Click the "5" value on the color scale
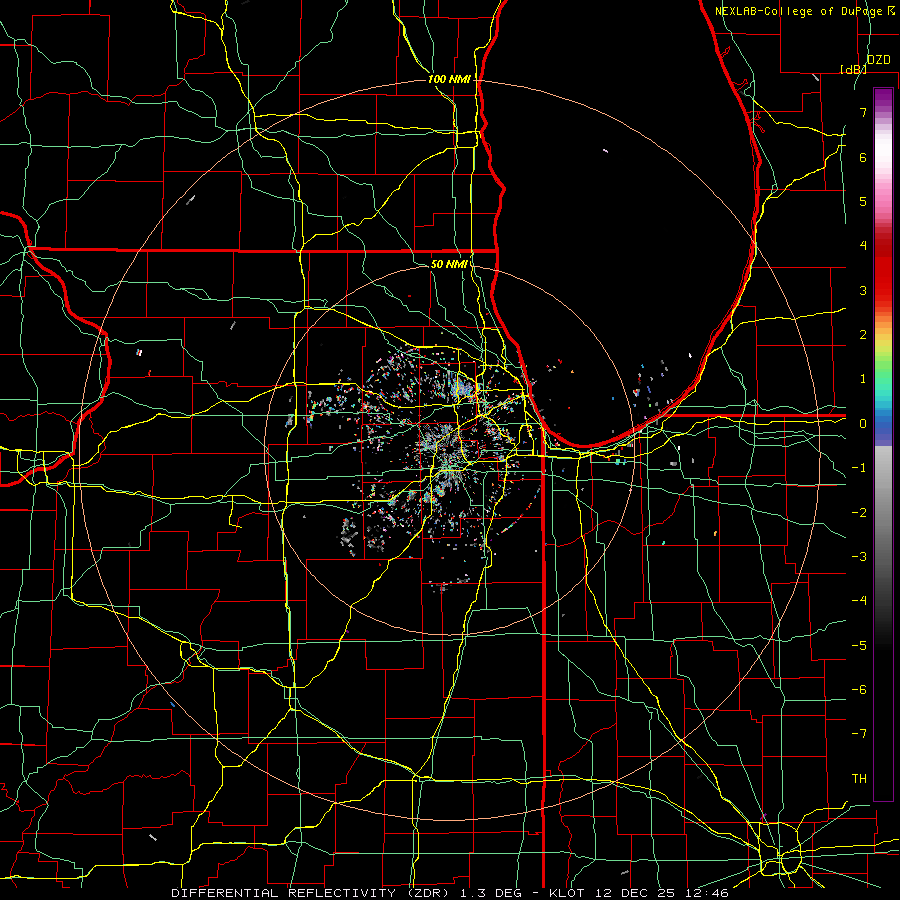Image resolution: width=900 pixels, height=900 pixels. [x=863, y=201]
